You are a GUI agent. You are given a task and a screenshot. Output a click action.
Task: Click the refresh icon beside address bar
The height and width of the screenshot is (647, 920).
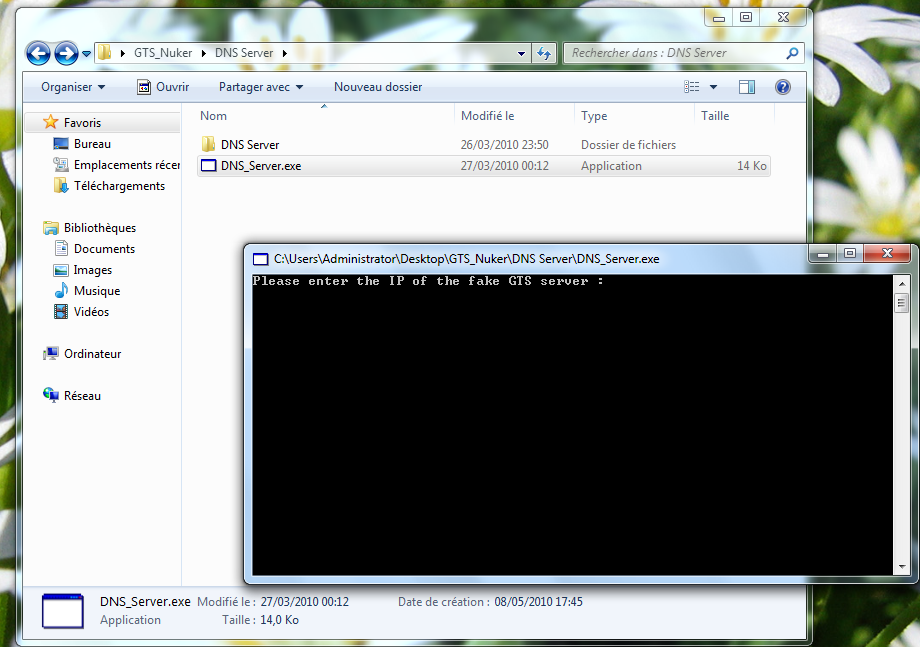click(544, 54)
